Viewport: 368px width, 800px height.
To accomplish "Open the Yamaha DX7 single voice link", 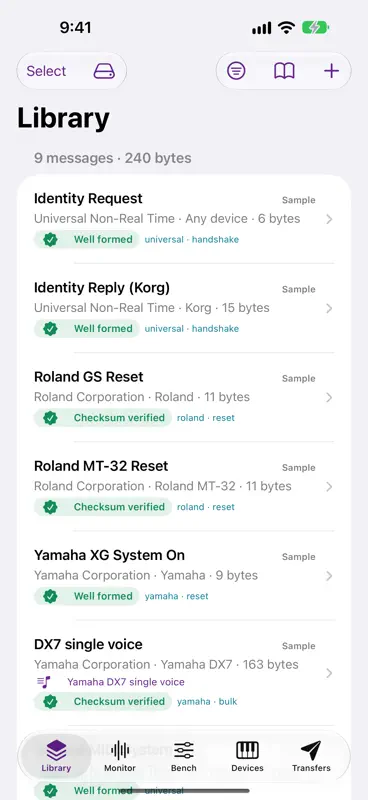I will coord(126,682).
